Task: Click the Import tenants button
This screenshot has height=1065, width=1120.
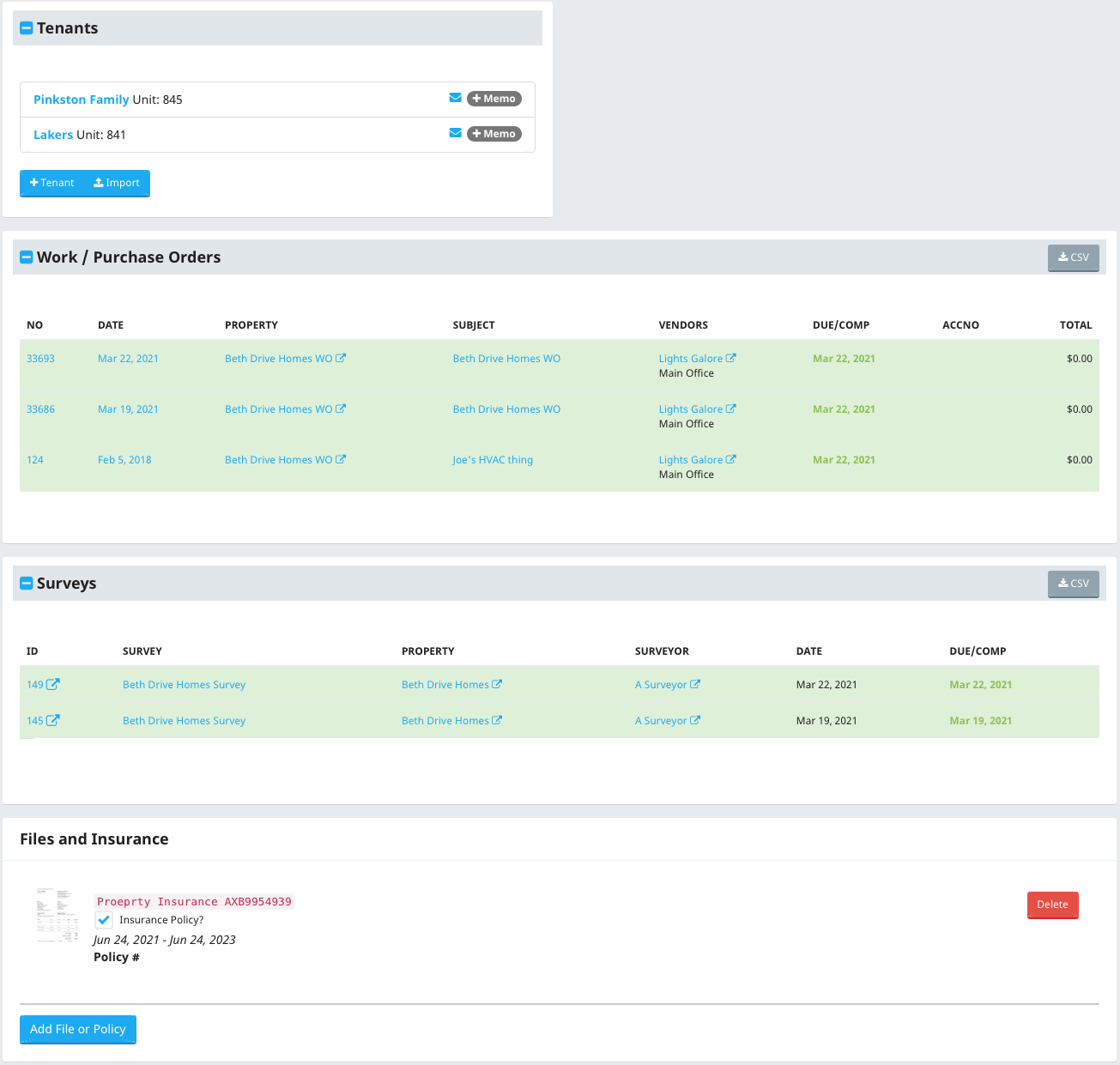Action: point(117,183)
